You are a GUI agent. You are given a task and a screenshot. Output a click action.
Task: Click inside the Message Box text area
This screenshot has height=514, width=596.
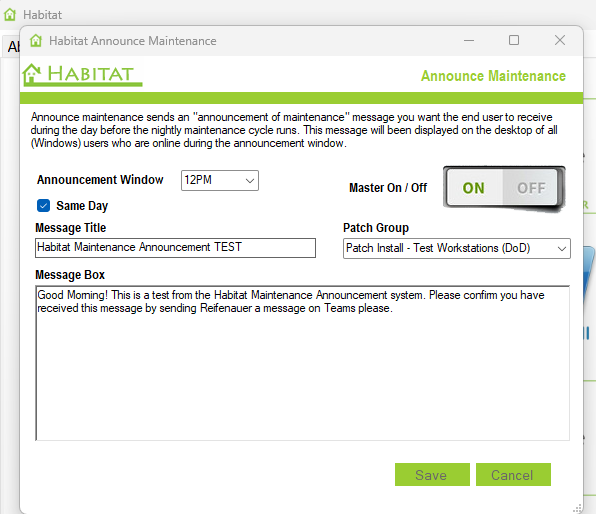tap(303, 363)
